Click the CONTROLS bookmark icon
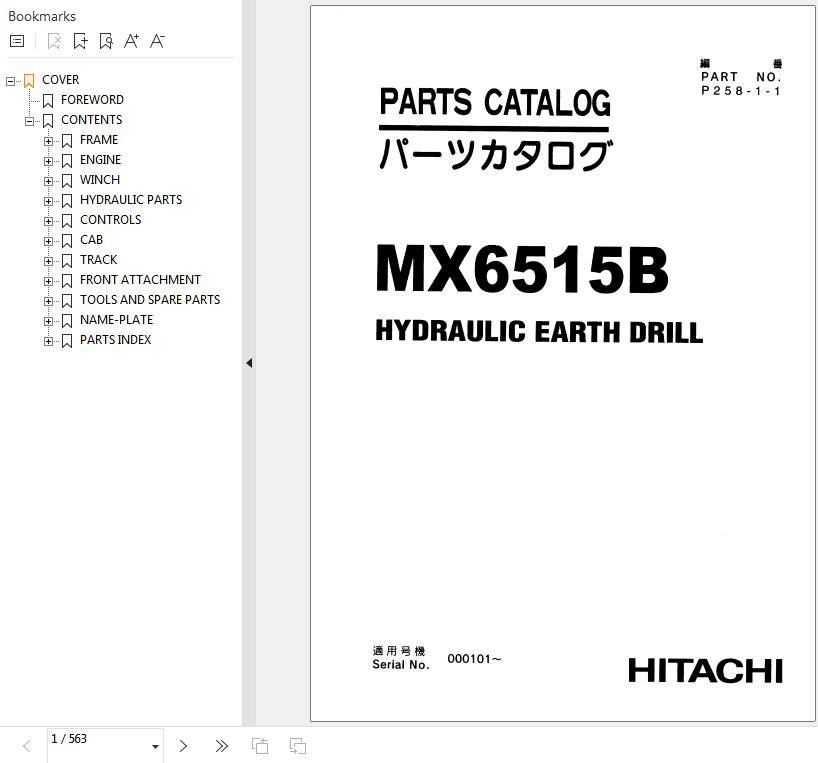Image resolution: width=818 pixels, height=763 pixels. click(x=67, y=221)
